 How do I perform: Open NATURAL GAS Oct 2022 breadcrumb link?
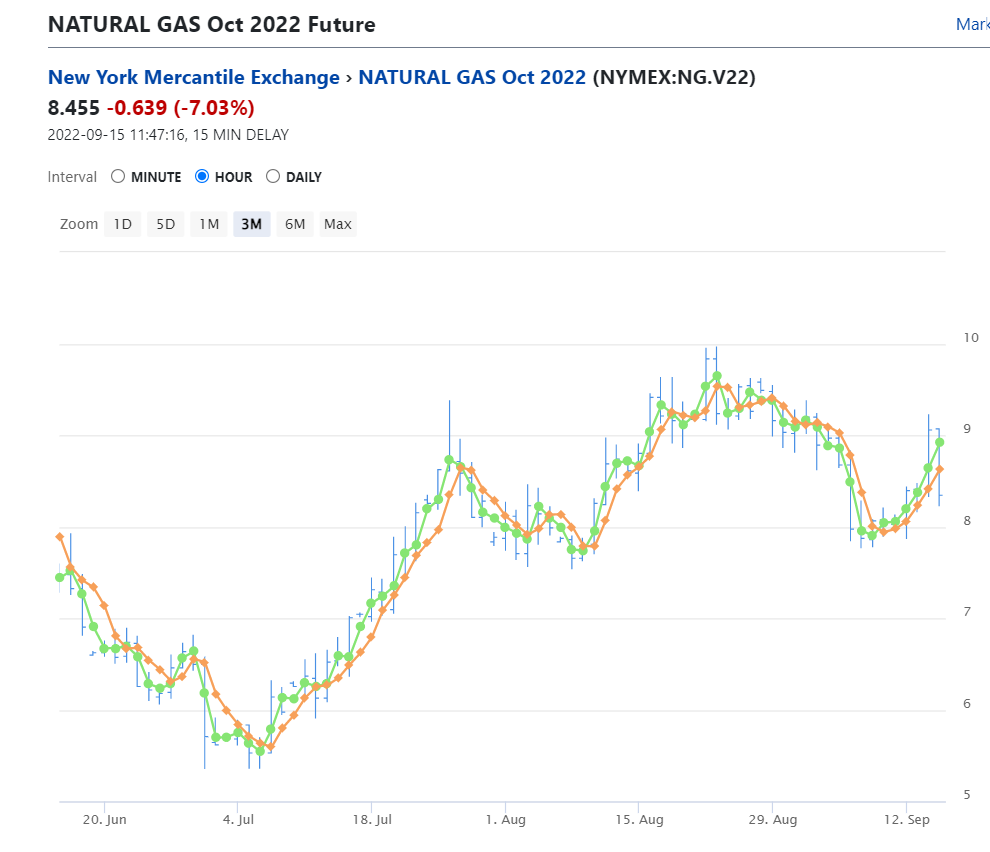click(472, 77)
